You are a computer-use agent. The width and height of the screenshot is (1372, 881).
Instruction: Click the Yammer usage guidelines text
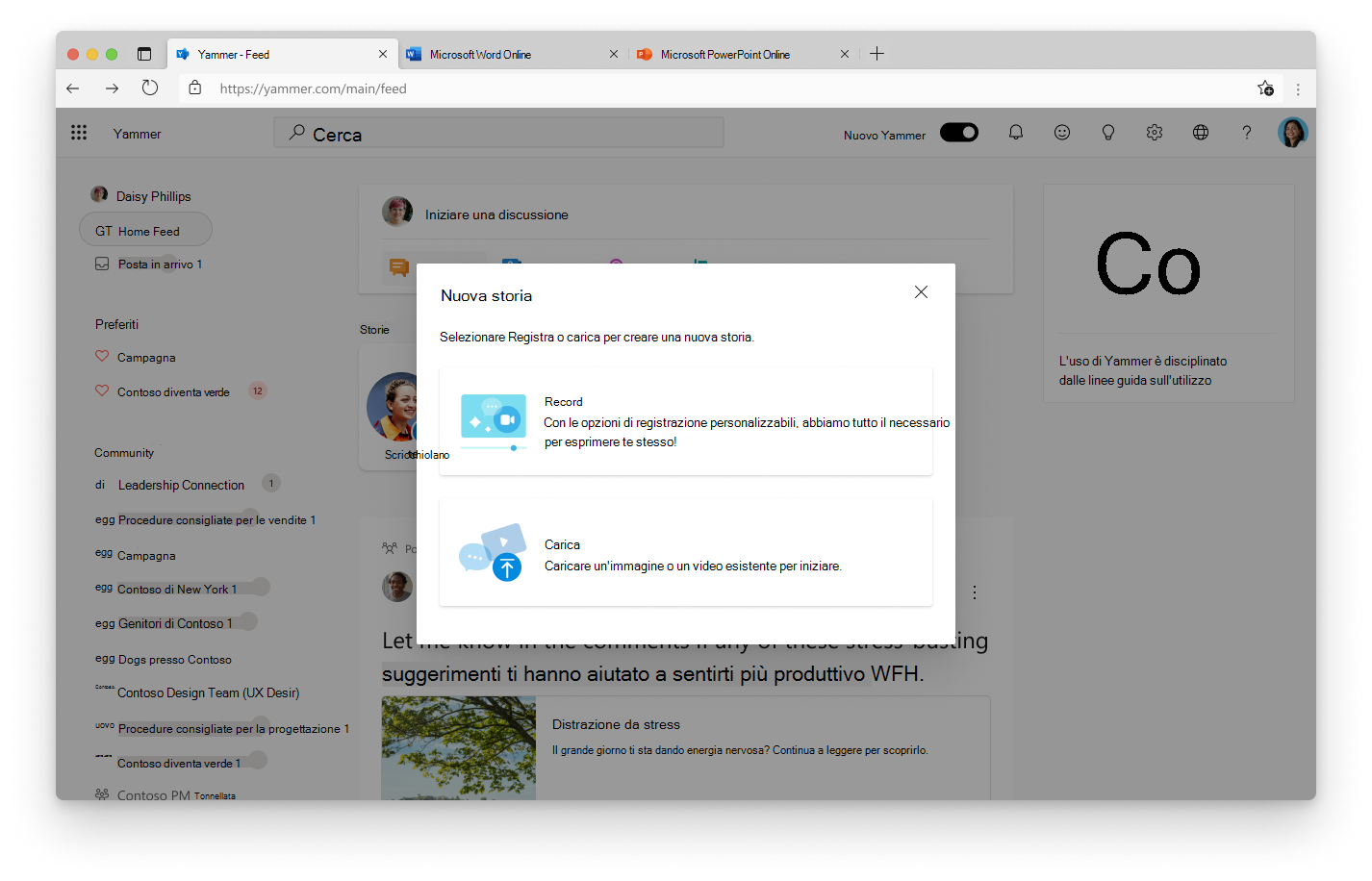click(x=1143, y=371)
